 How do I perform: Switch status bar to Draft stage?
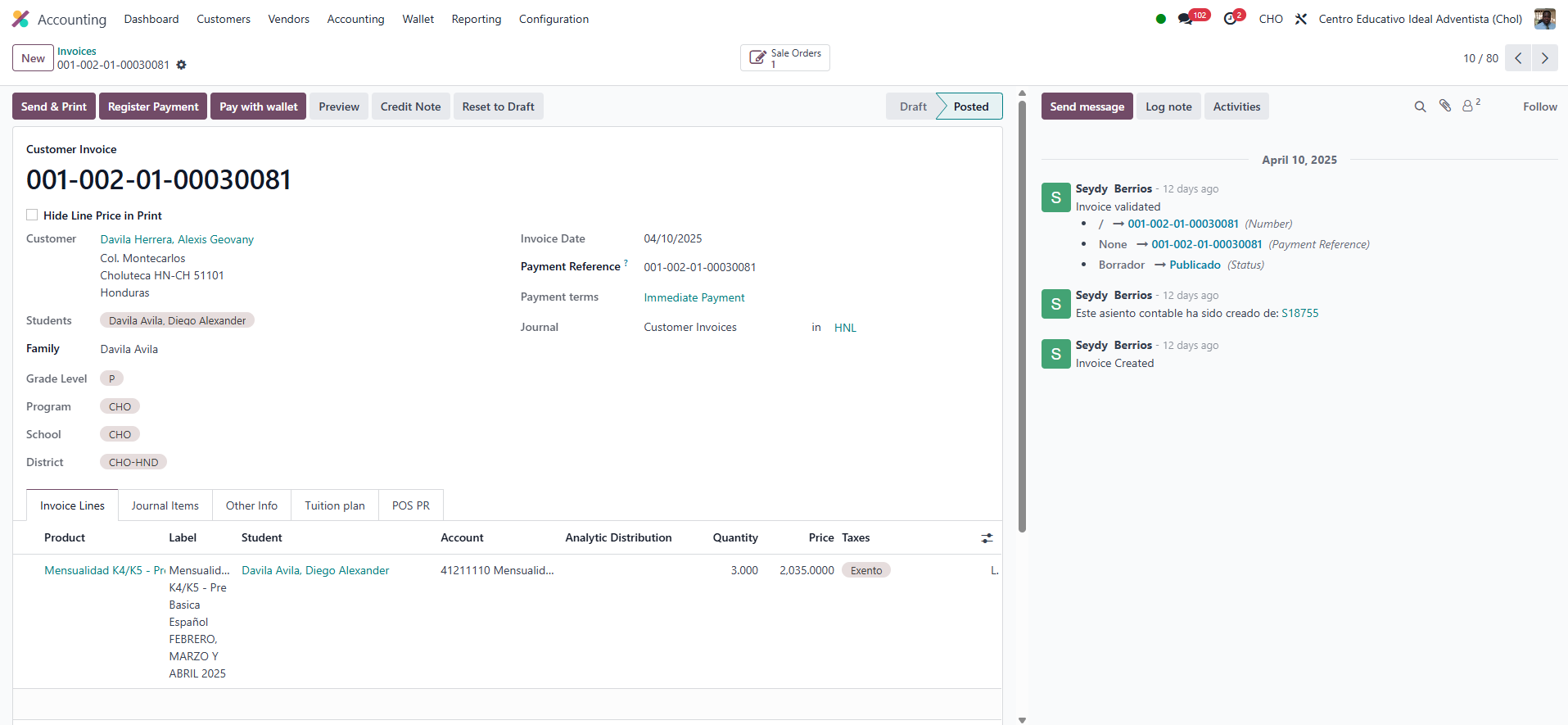(912, 106)
